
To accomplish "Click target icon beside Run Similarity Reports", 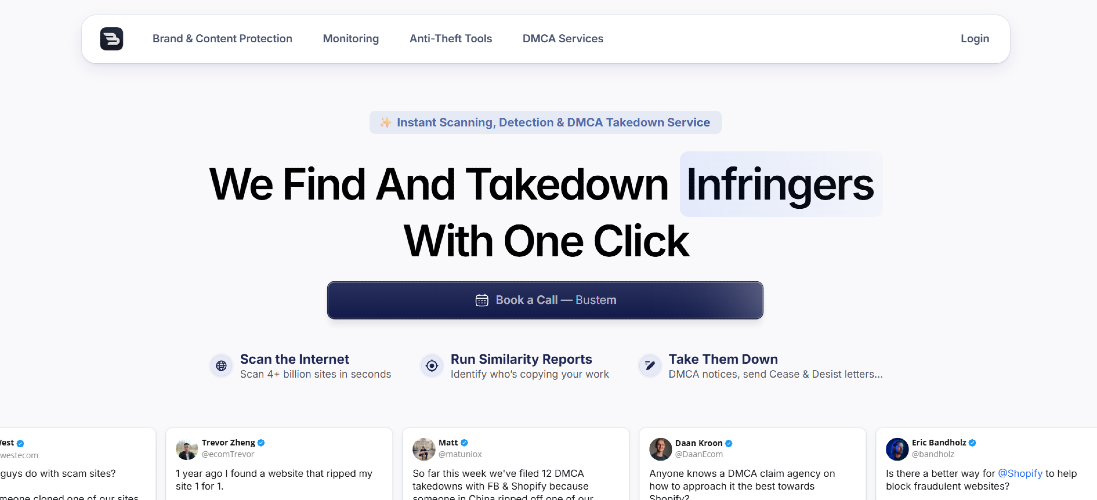I will [x=432, y=366].
